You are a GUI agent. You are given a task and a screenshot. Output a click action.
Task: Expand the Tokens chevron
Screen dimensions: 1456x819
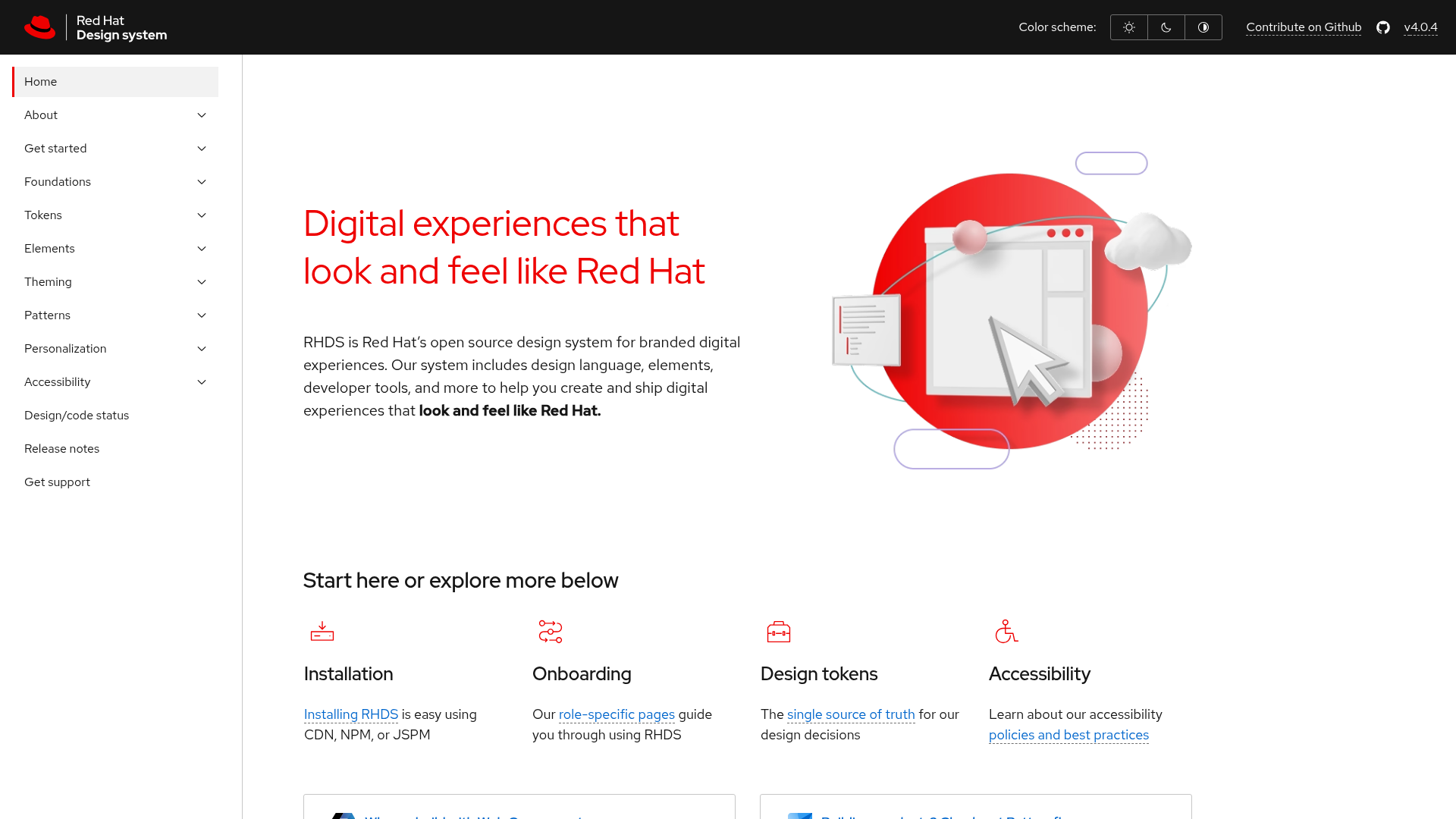coord(202,215)
